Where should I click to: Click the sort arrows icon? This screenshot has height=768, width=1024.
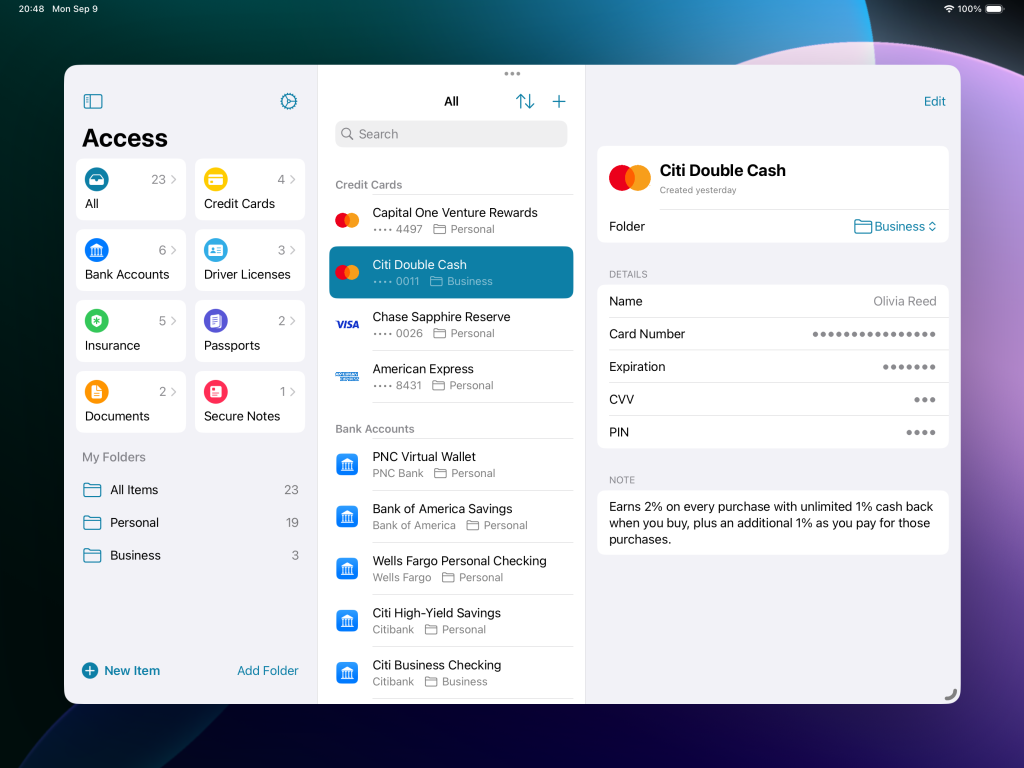tap(525, 101)
